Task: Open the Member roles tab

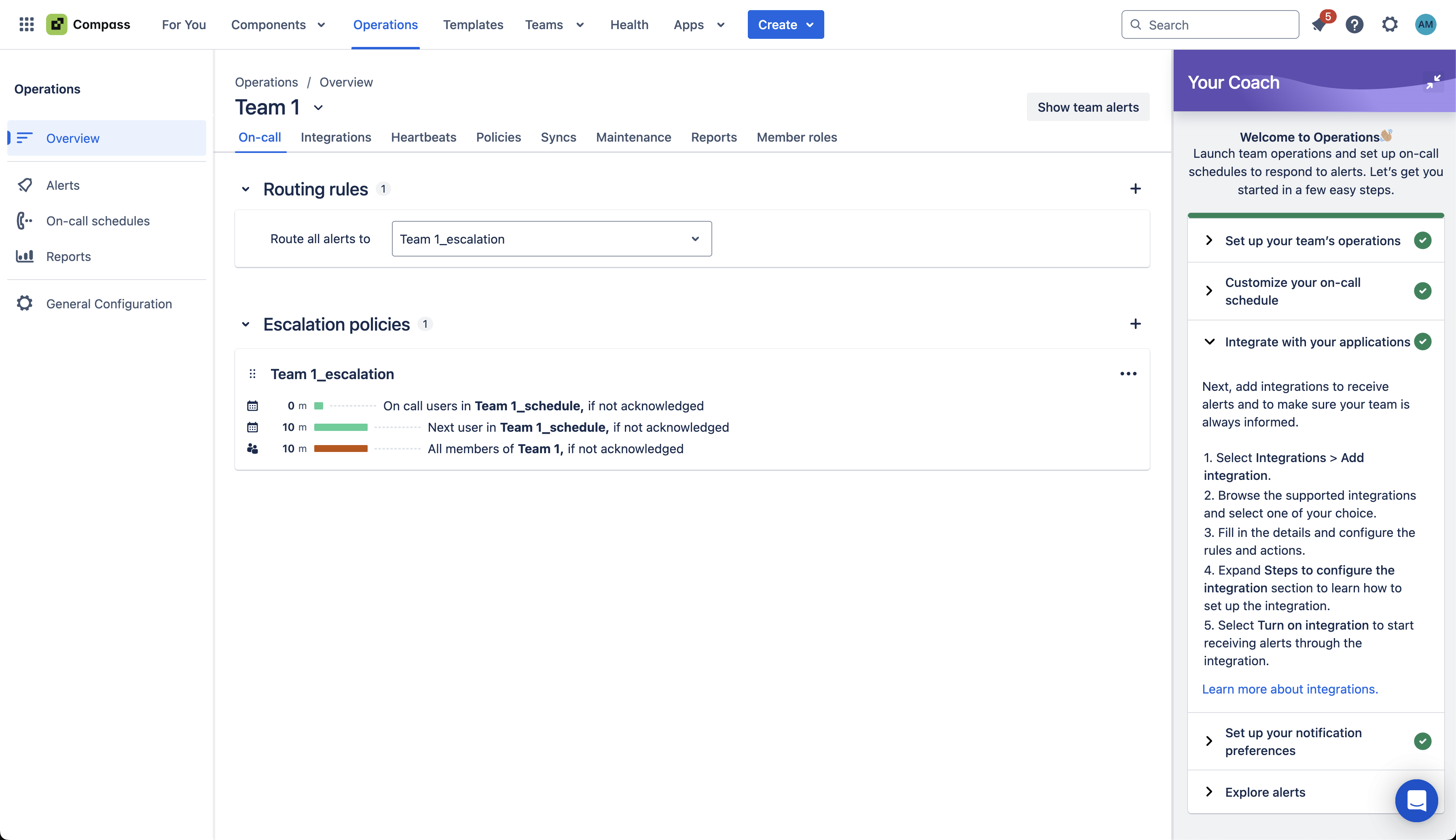Action: (x=796, y=137)
